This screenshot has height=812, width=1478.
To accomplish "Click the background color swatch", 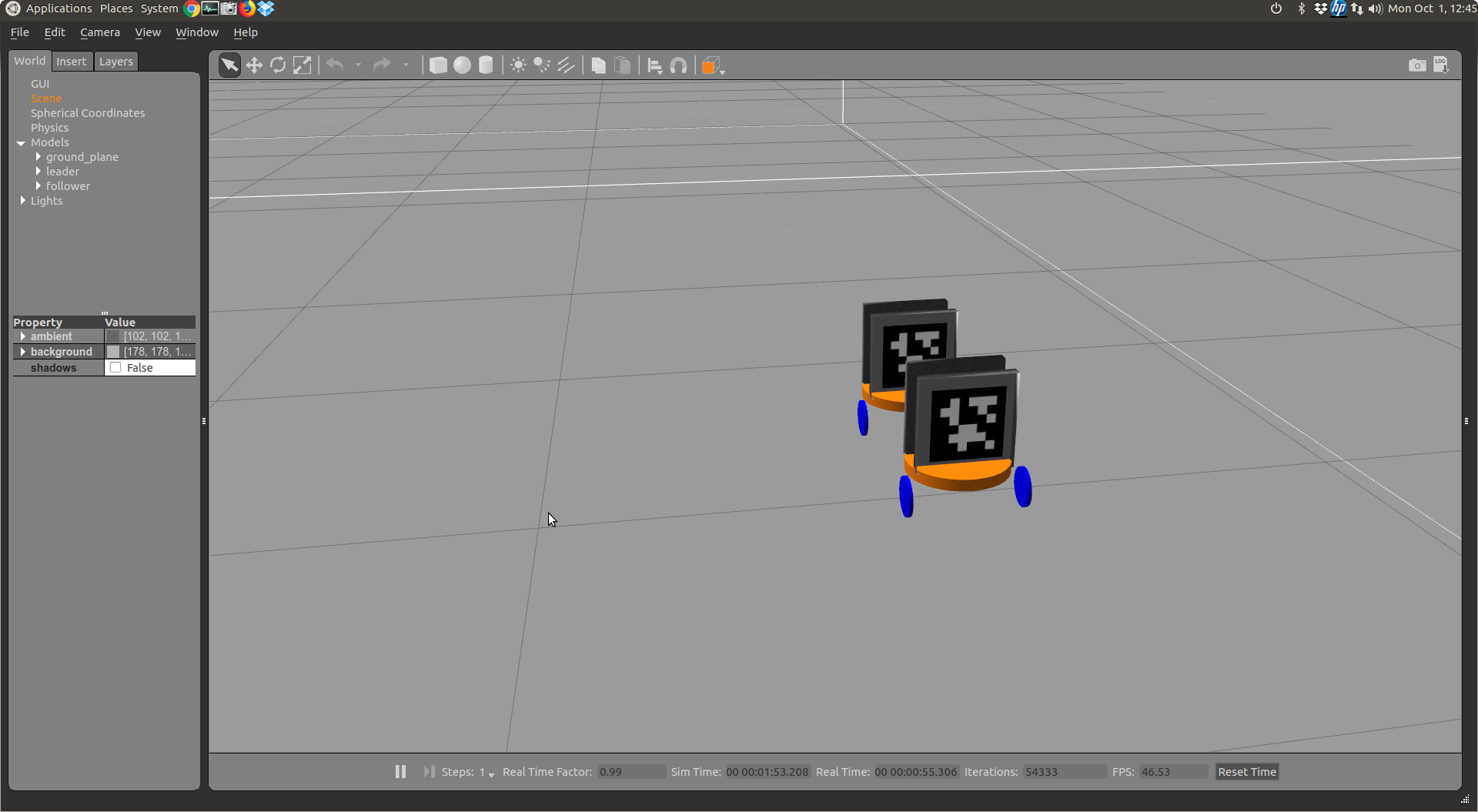I will (113, 352).
